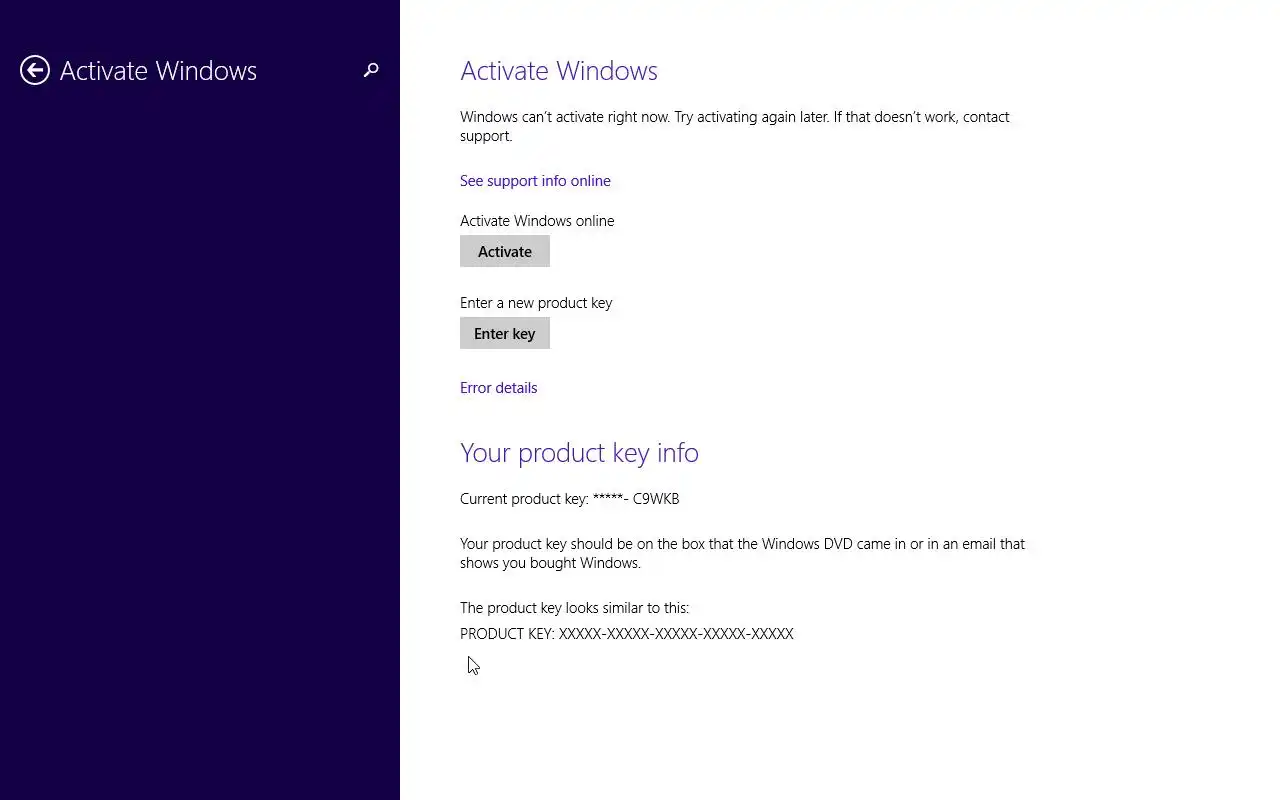Click the Activate Windows online label
Screen dimensions: 1280x800
click(537, 221)
